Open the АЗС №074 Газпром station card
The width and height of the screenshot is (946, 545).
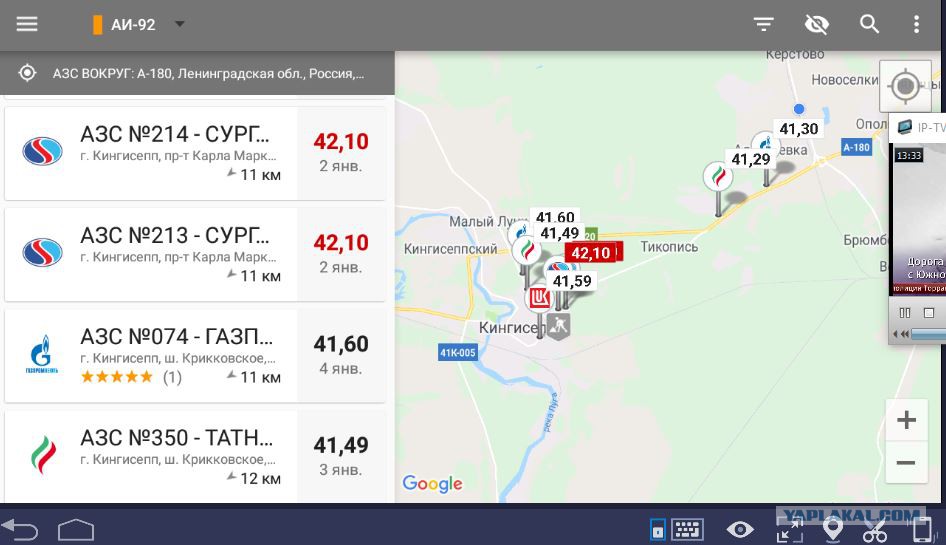pos(195,356)
